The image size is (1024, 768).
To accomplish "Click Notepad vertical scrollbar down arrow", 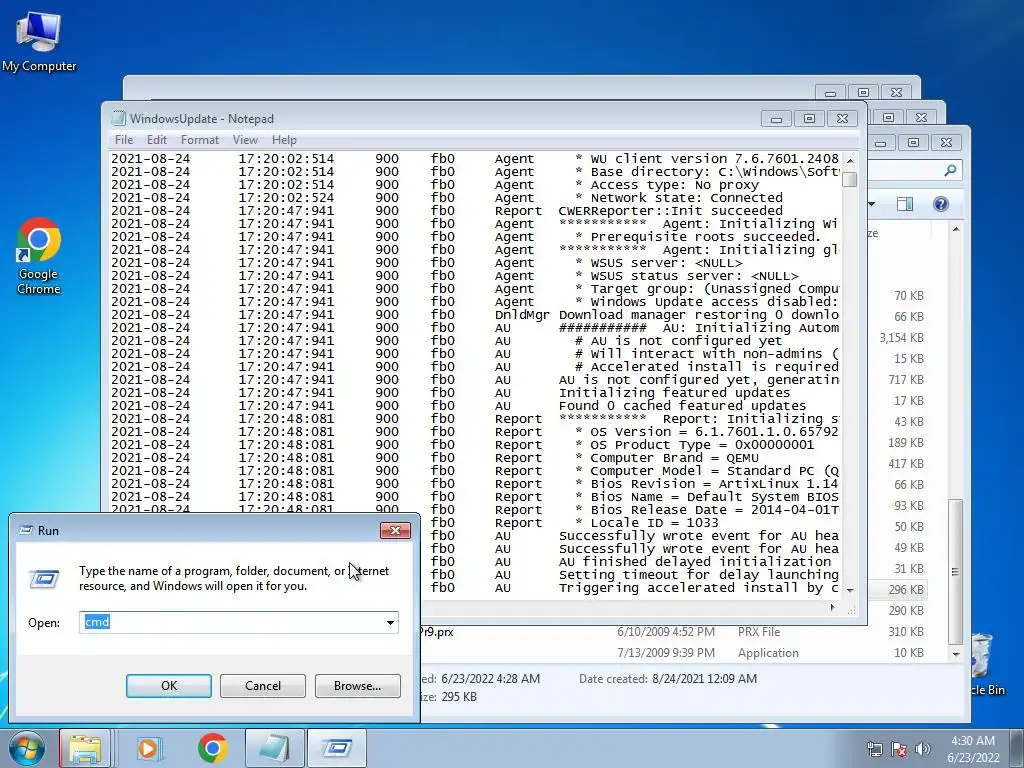I will 850,590.
